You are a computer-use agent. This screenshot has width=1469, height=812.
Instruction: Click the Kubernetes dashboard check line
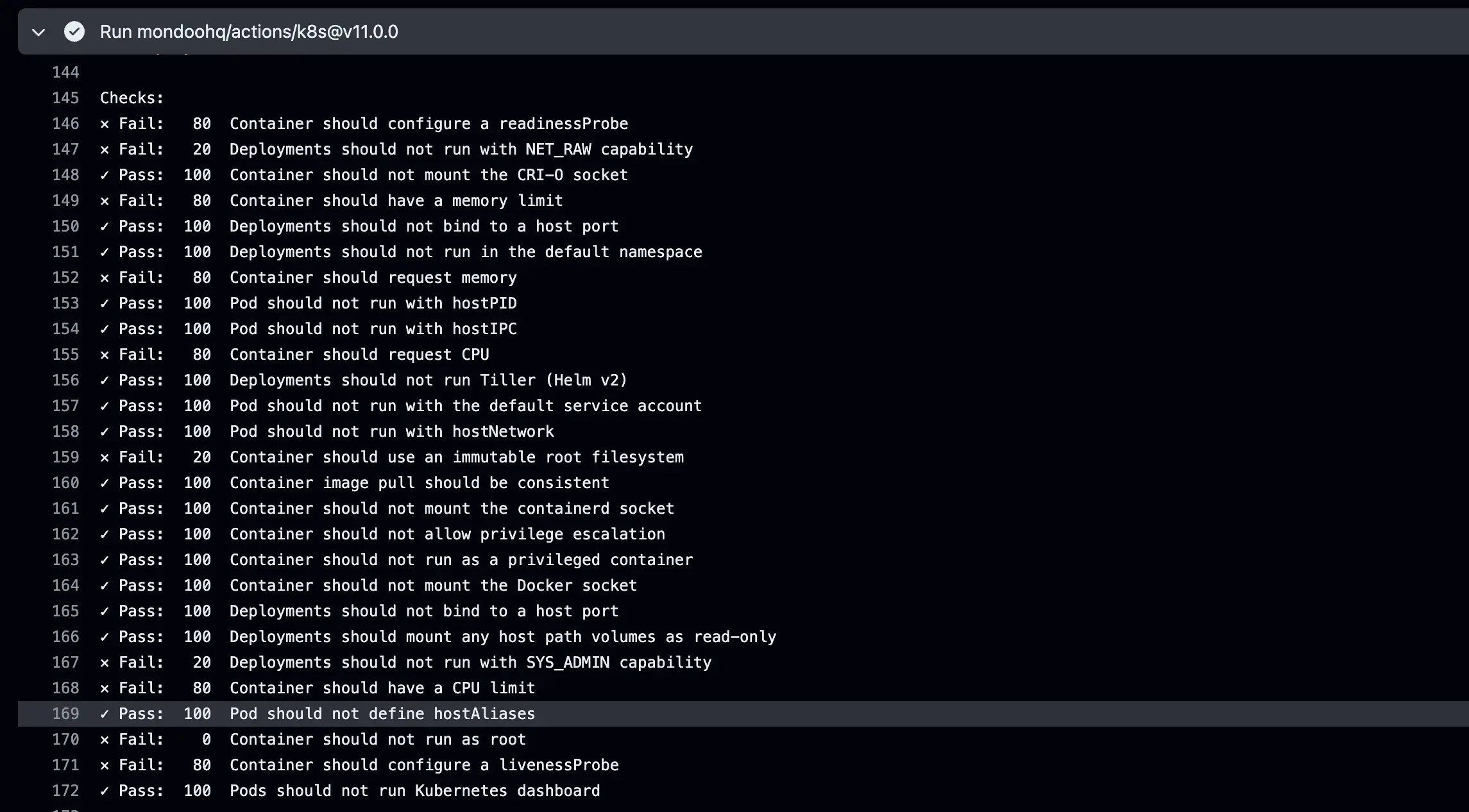click(x=350, y=791)
